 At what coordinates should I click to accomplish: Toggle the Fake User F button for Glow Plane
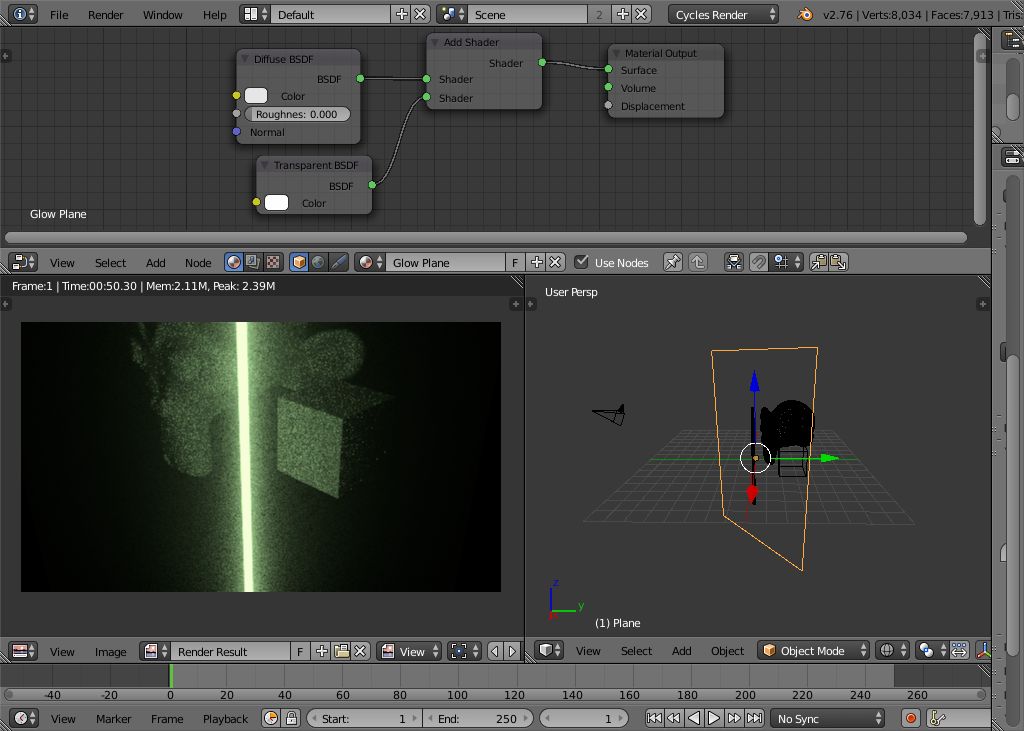point(515,262)
